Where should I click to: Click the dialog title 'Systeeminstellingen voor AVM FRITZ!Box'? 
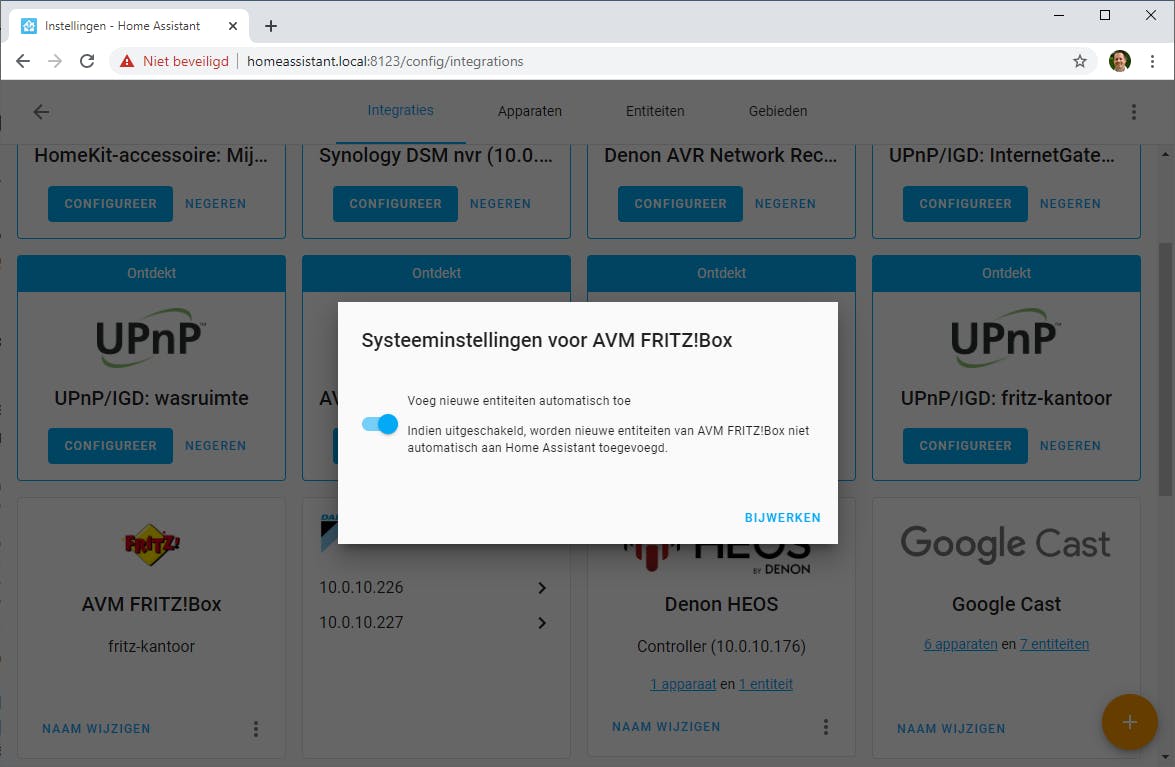point(547,340)
